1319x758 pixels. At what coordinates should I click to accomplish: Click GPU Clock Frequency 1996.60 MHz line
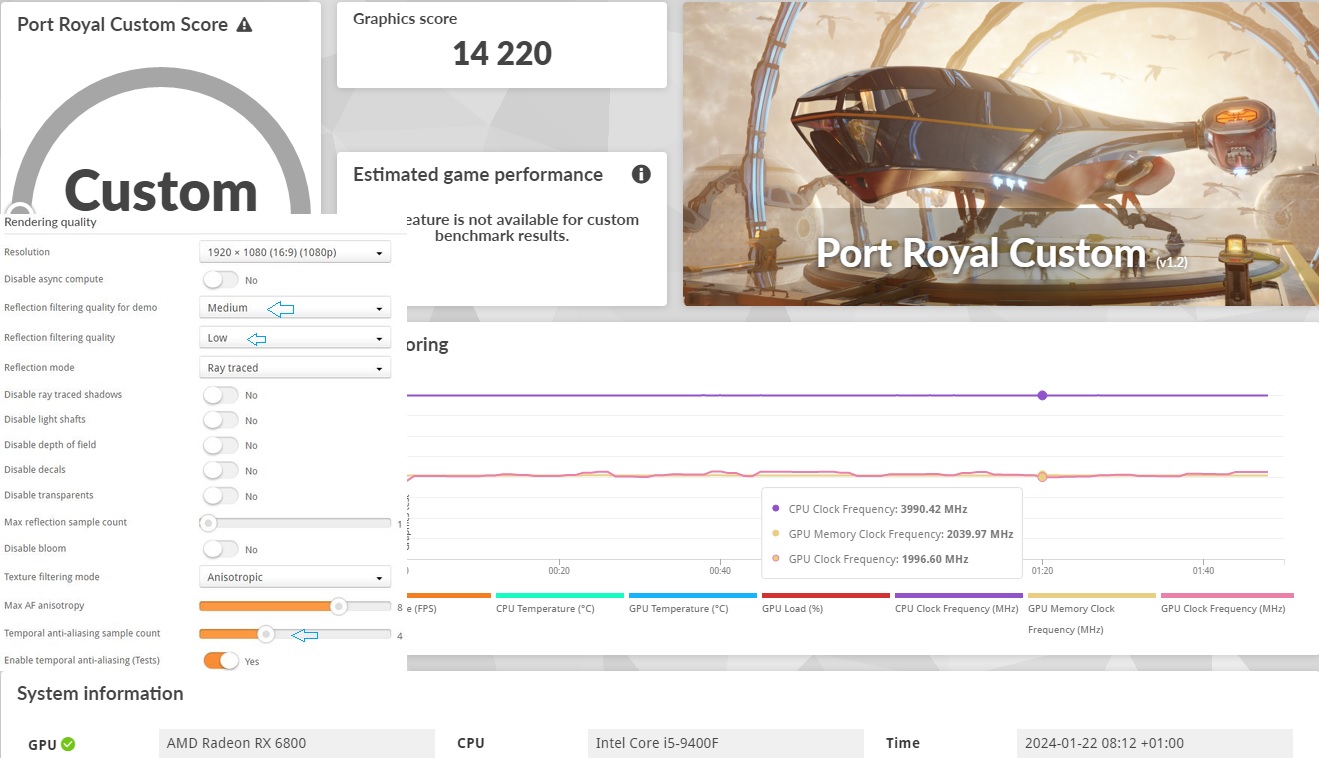(x=869, y=559)
